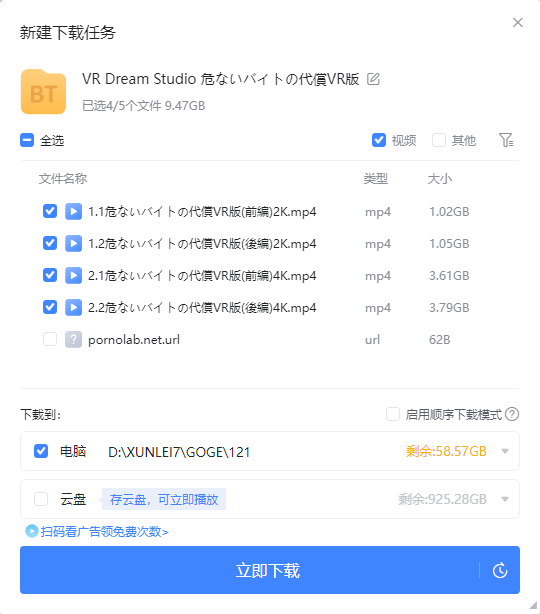Click the 1.02GB size value
The height and width of the screenshot is (614, 540).
click(x=449, y=212)
